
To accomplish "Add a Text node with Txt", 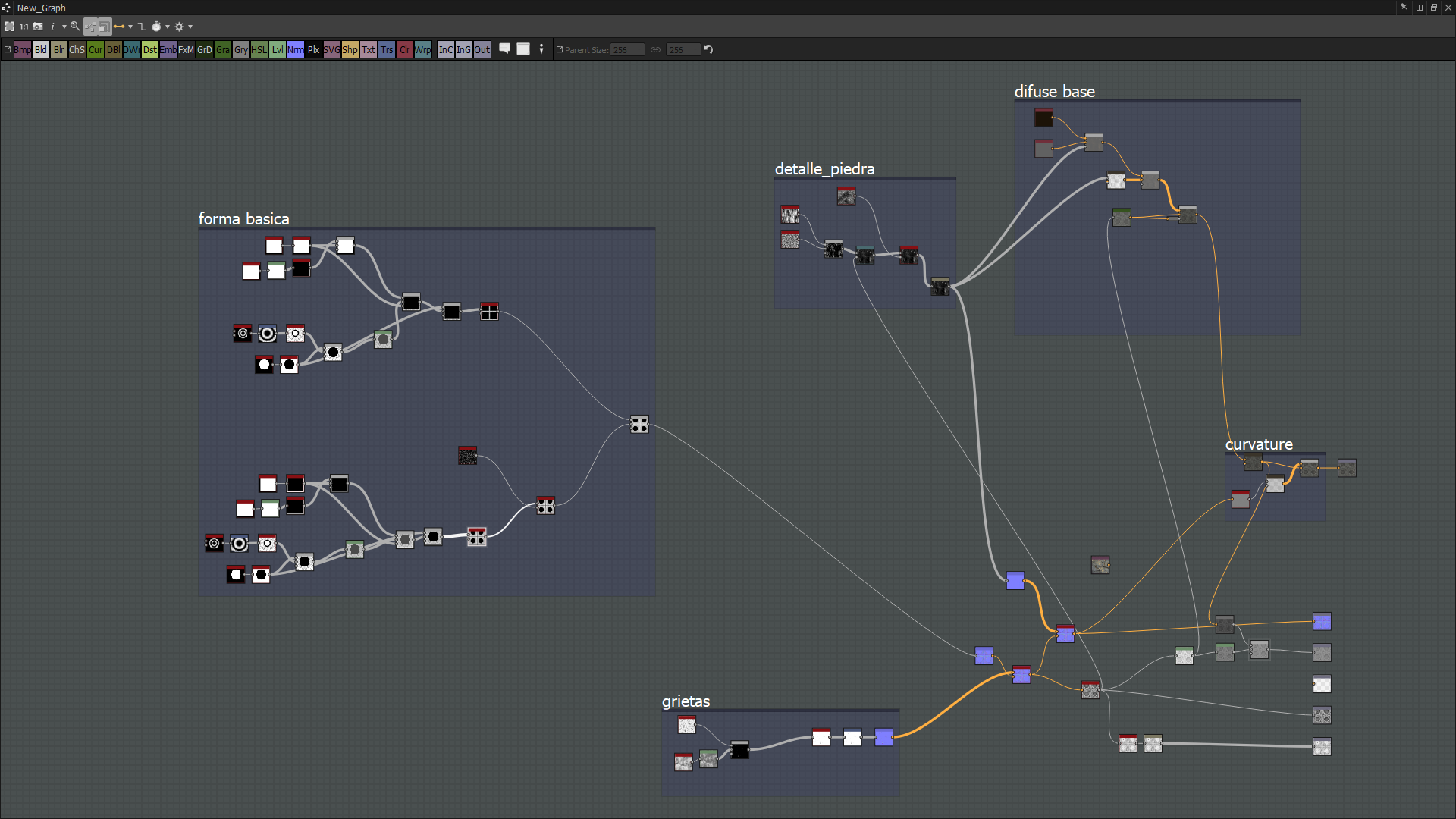I will [369, 50].
